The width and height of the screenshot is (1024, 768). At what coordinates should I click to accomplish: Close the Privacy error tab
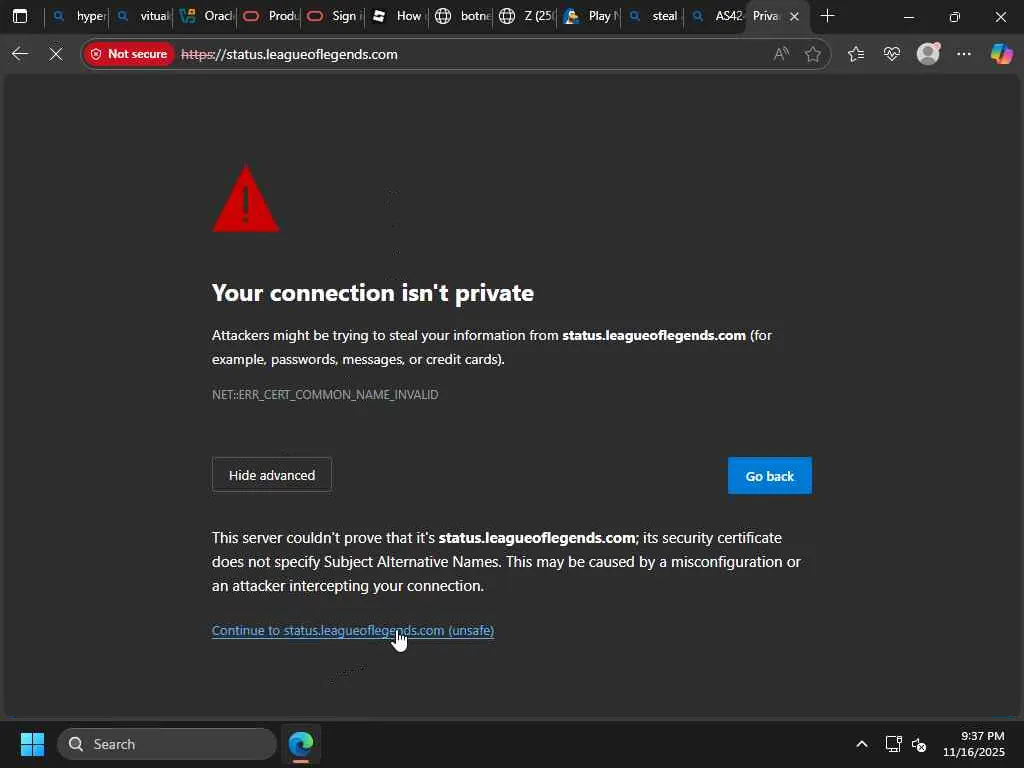point(794,16)
